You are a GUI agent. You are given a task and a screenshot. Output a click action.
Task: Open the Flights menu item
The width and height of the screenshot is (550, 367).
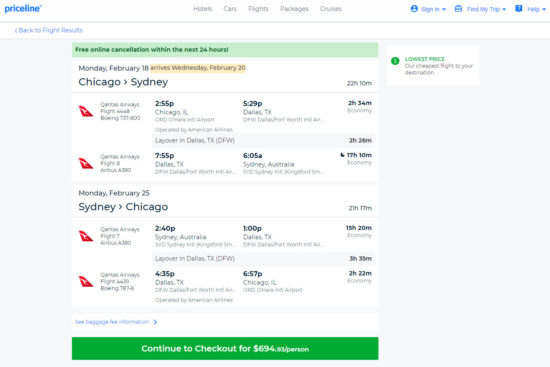click(258, 9)
